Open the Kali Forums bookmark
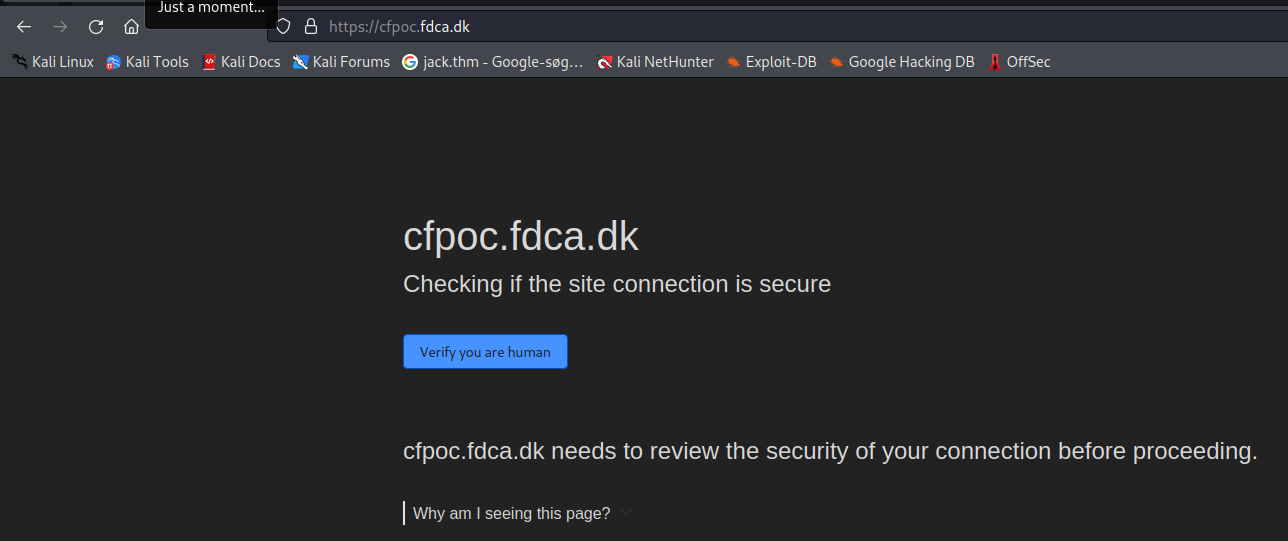 pos(341,62)
